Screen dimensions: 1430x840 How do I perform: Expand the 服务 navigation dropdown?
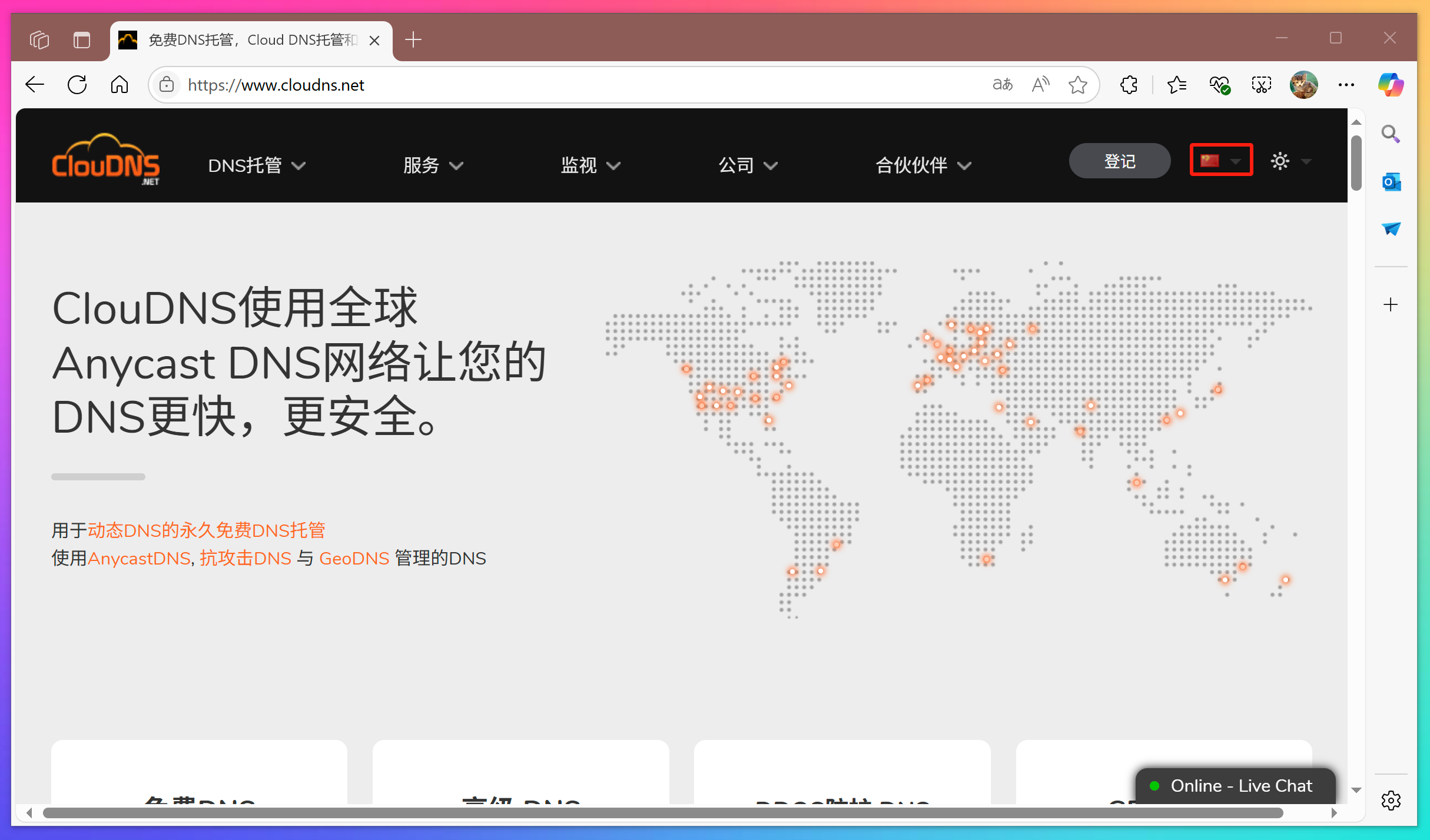(x=433, y=165)
